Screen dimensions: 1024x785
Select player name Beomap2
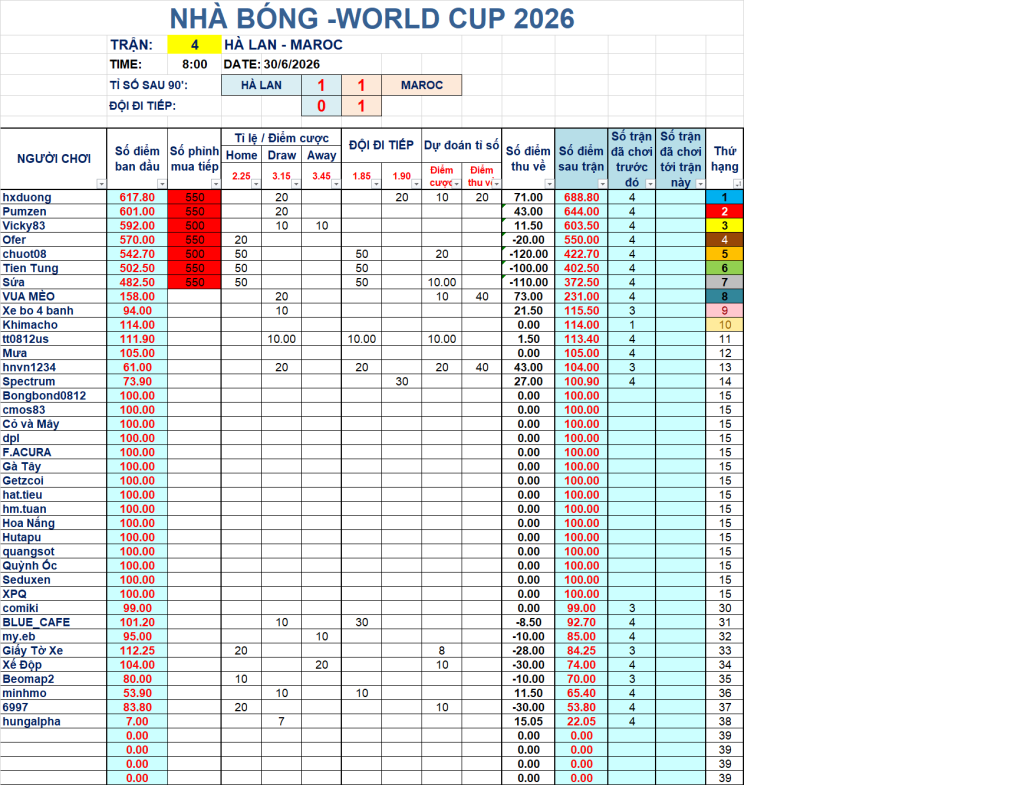(x=28, y=680)
